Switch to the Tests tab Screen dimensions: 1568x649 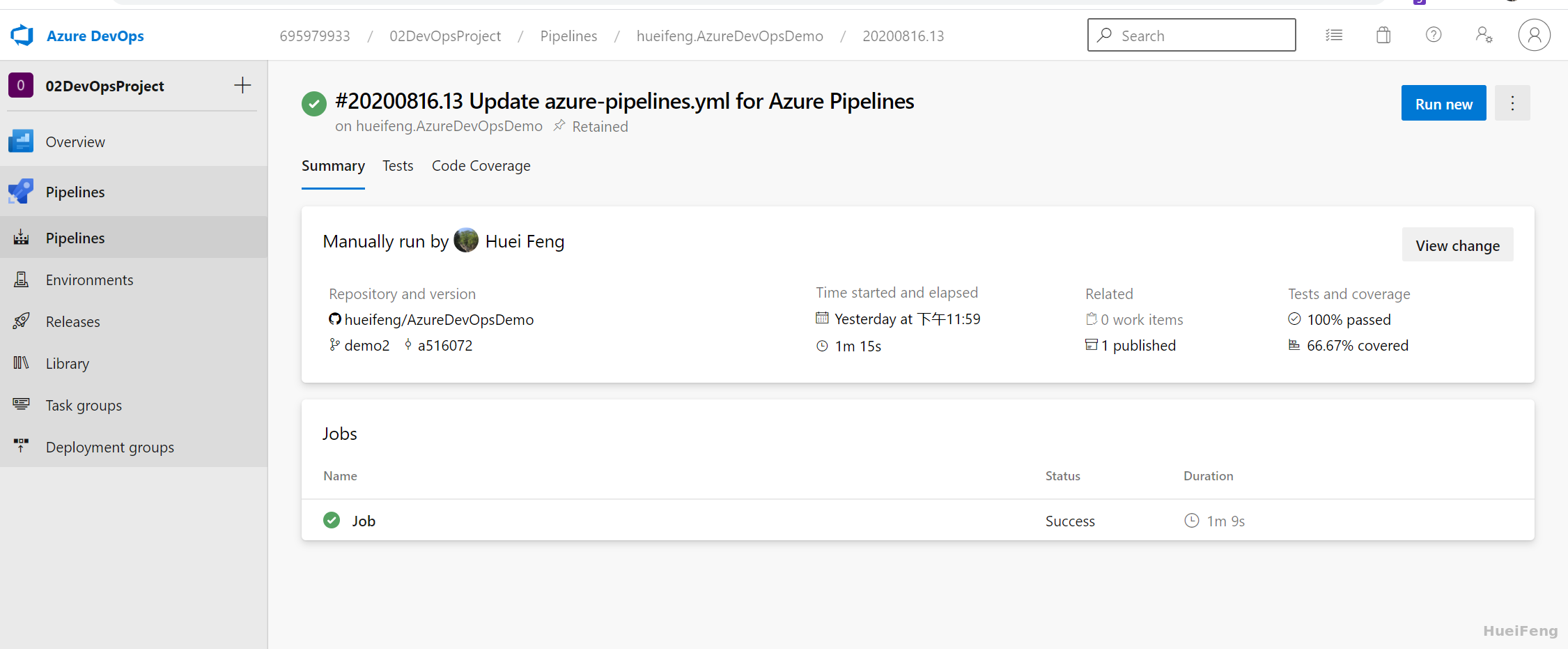click(398, 166)
